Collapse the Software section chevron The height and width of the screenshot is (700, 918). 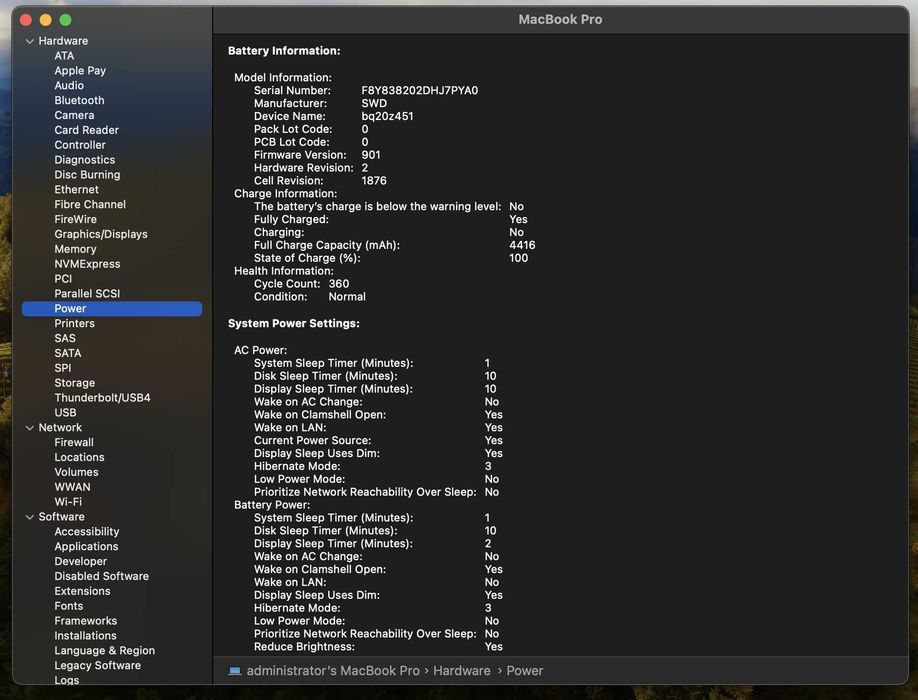29,517
